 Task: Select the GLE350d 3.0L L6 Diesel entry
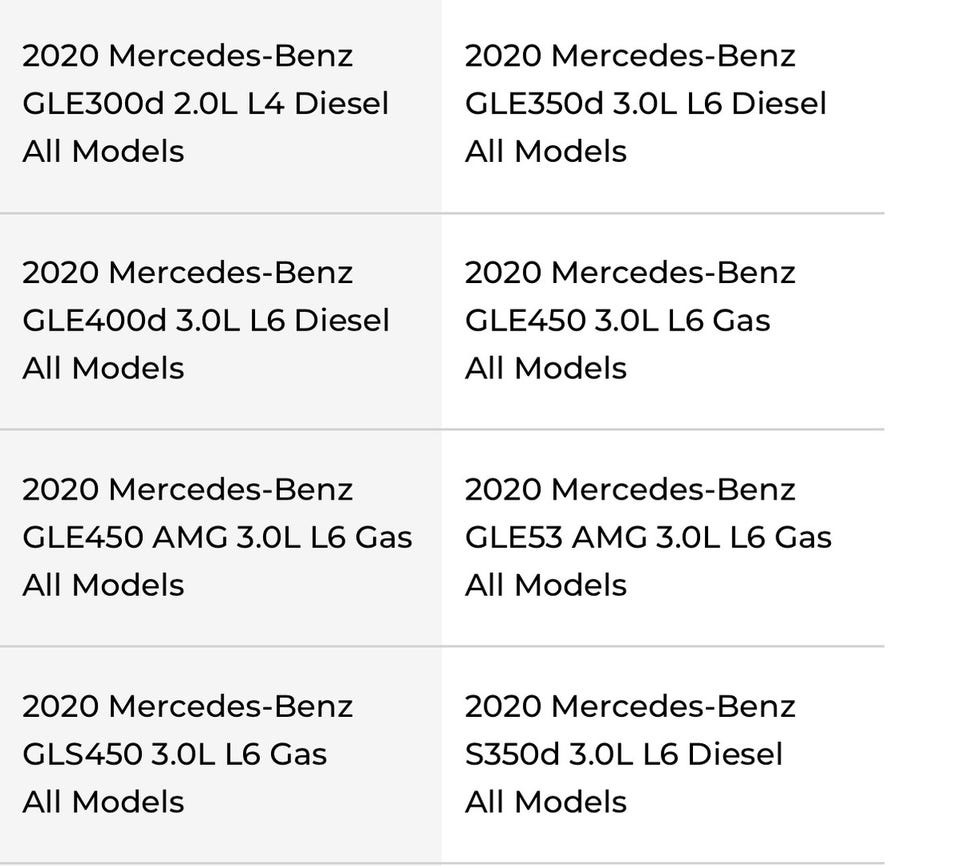[645, 103]
